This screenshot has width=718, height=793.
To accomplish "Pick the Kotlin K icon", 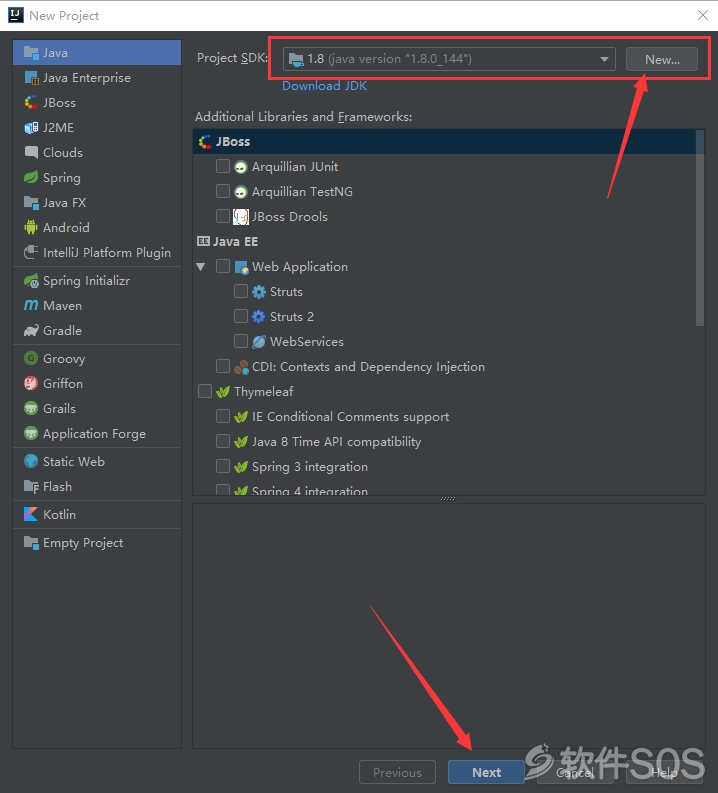I will tap(31, 514).
